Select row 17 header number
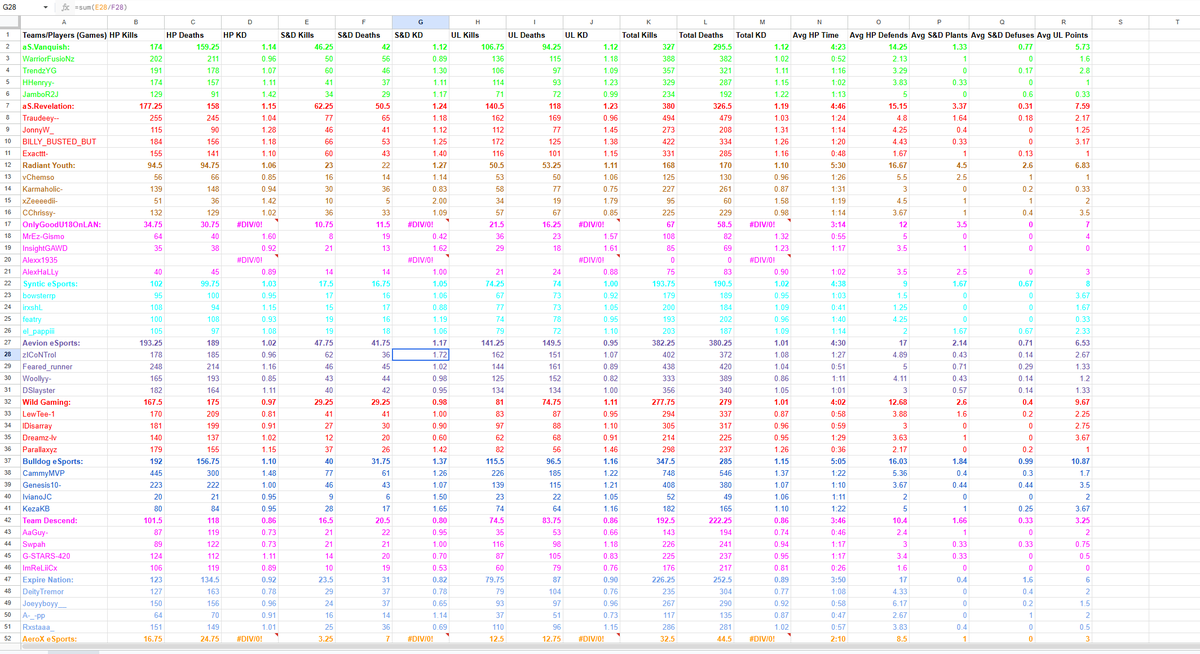 coord(8,224)
